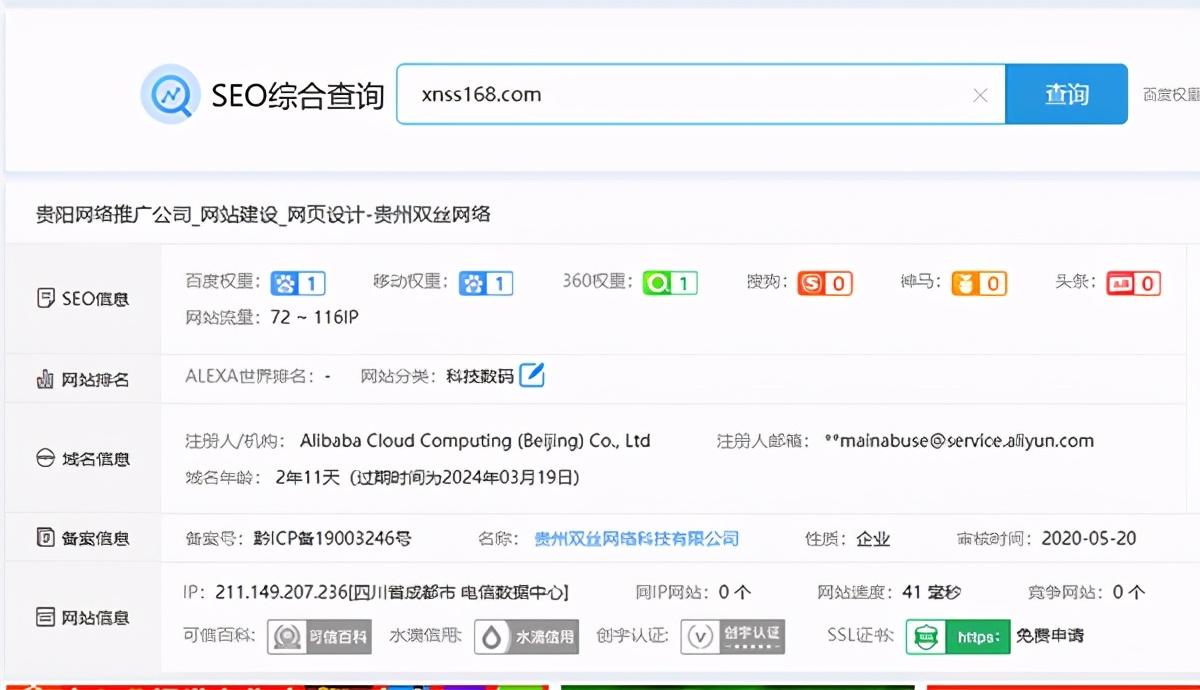Click the 域名信息 globe icon
This screenshot has width=1200, height=690.
click(45, 458)
